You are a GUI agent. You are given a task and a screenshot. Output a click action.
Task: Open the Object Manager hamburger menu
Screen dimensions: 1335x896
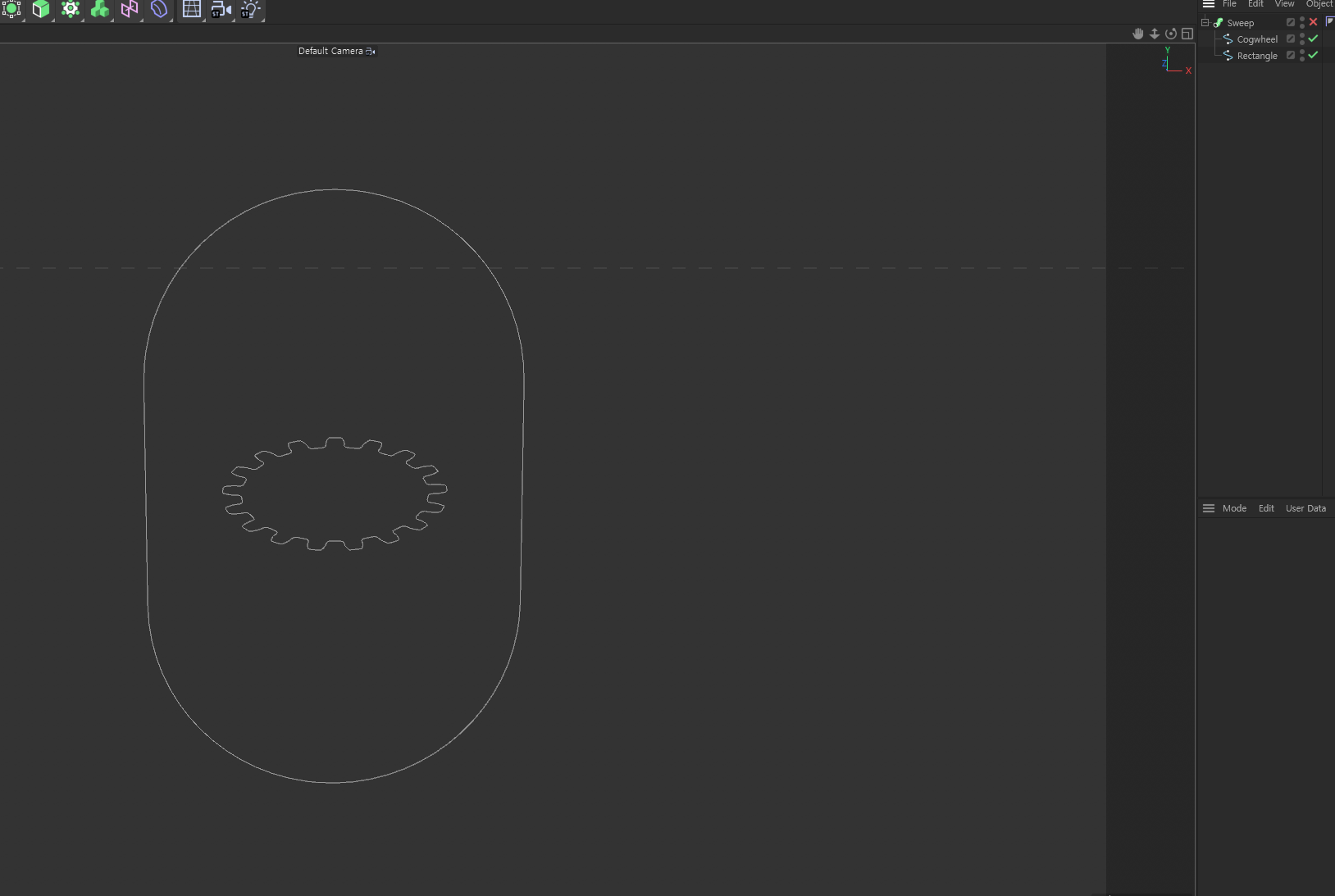point(1209,4)
